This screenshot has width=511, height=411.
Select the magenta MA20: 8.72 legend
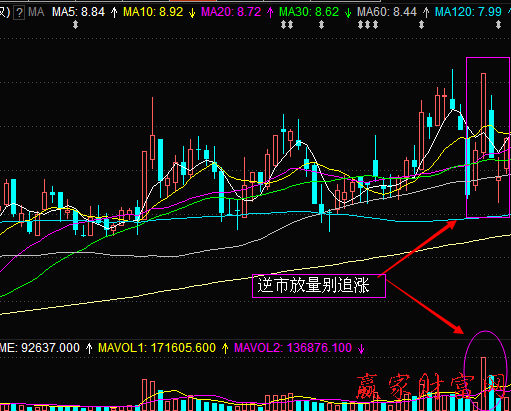(x=231, y=12)
